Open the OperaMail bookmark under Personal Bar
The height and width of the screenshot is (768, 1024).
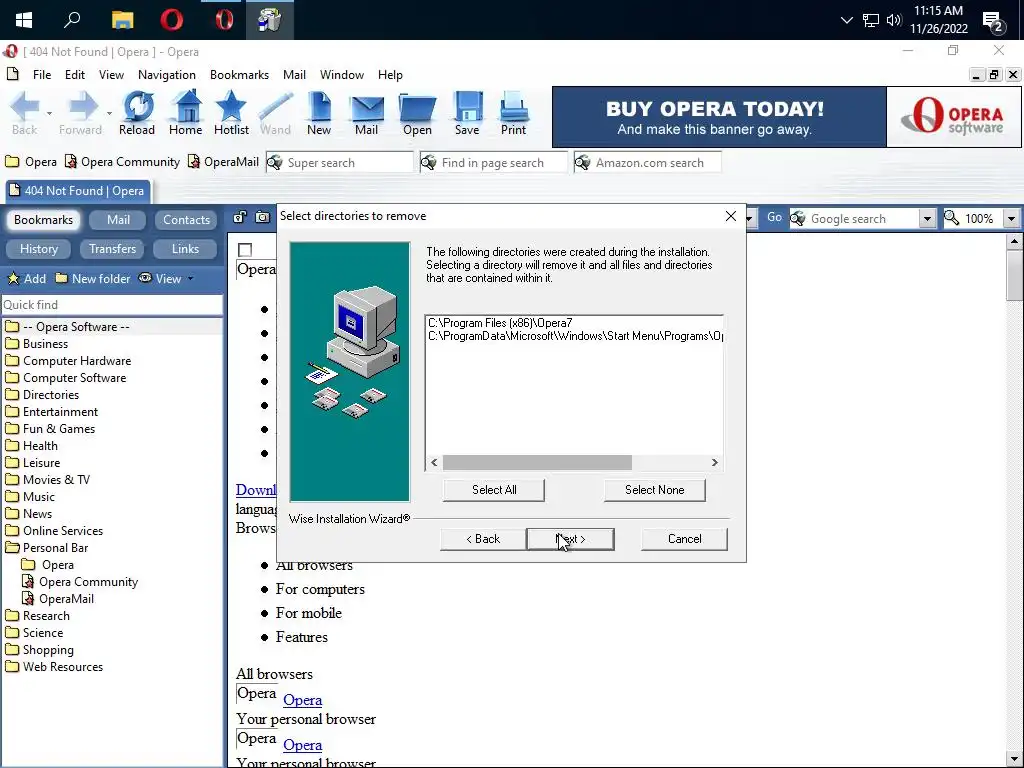(58, 599)
